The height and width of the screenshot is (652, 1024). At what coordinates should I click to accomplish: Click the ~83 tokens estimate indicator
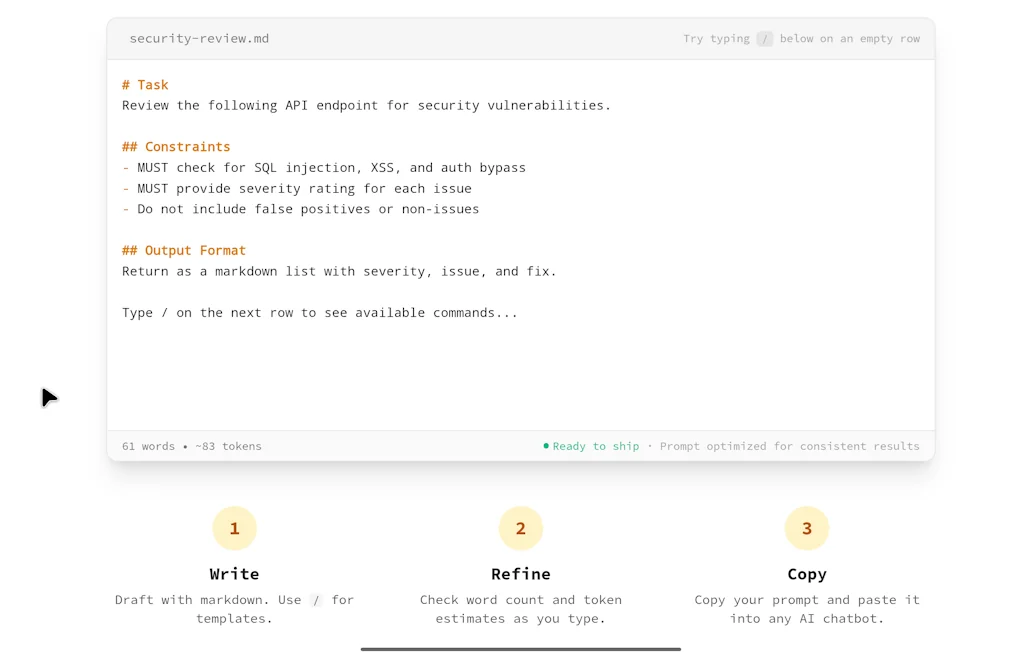228,446
